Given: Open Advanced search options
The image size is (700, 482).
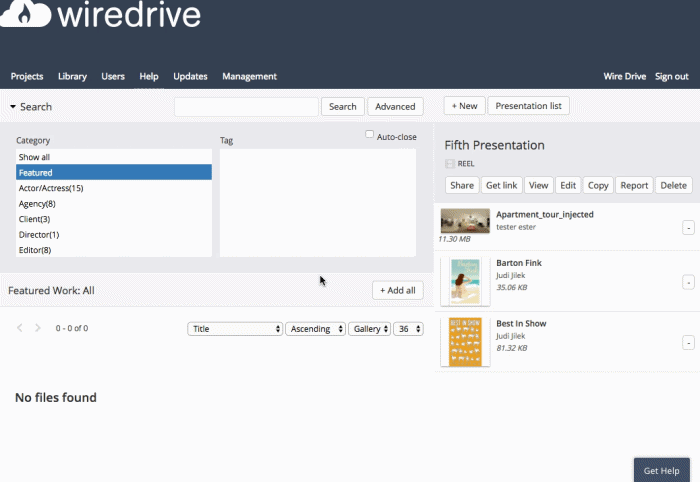Looking at the screenshot, I should point(395,107).
